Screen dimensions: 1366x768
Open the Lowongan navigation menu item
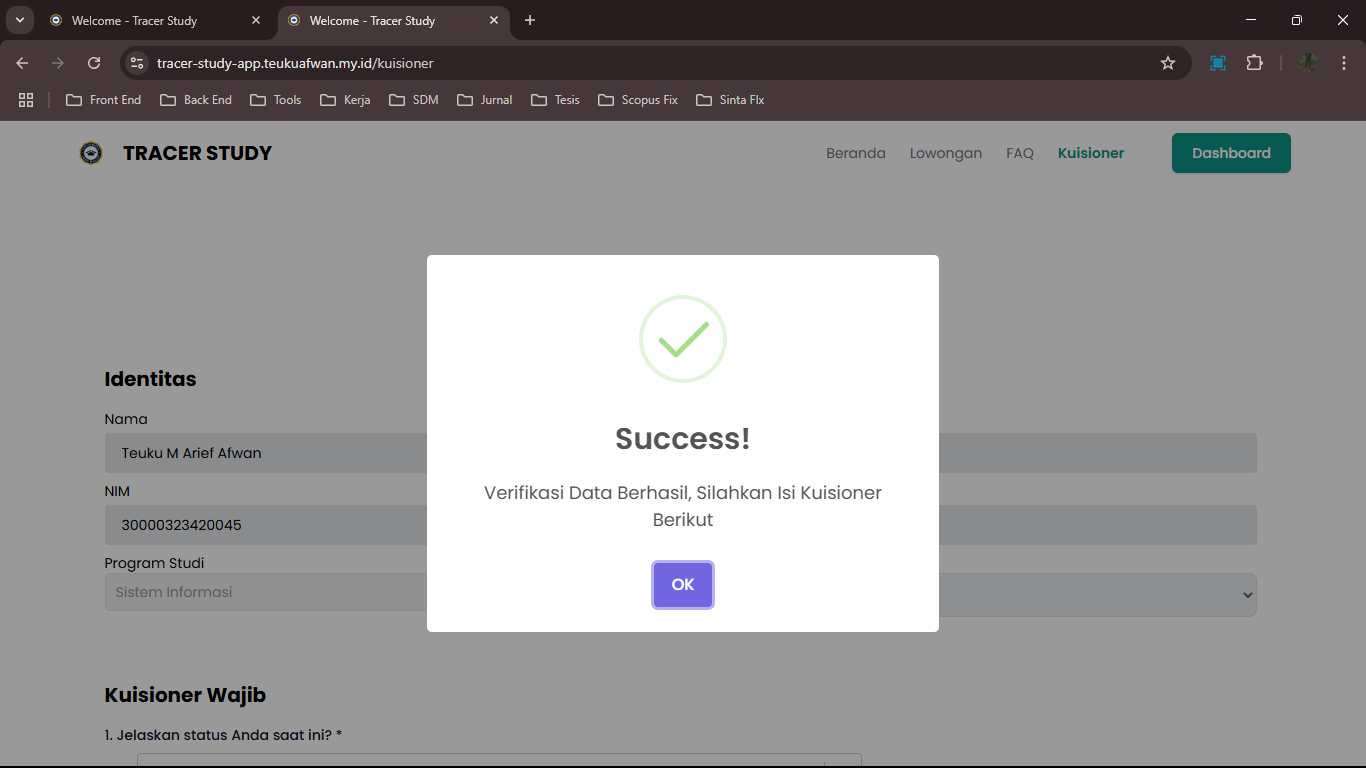945,153
